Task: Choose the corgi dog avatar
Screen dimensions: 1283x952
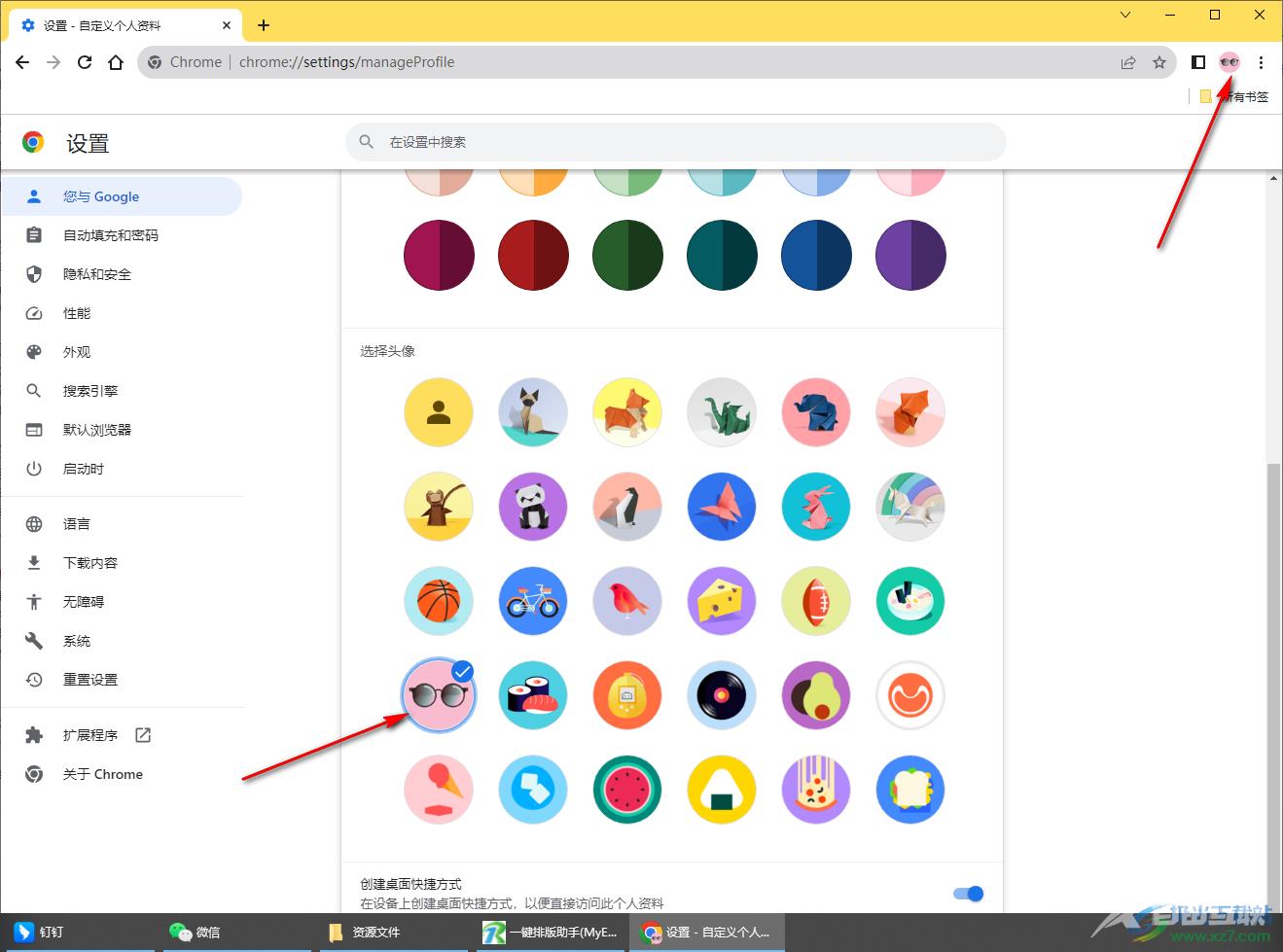Action: [627, 412]
